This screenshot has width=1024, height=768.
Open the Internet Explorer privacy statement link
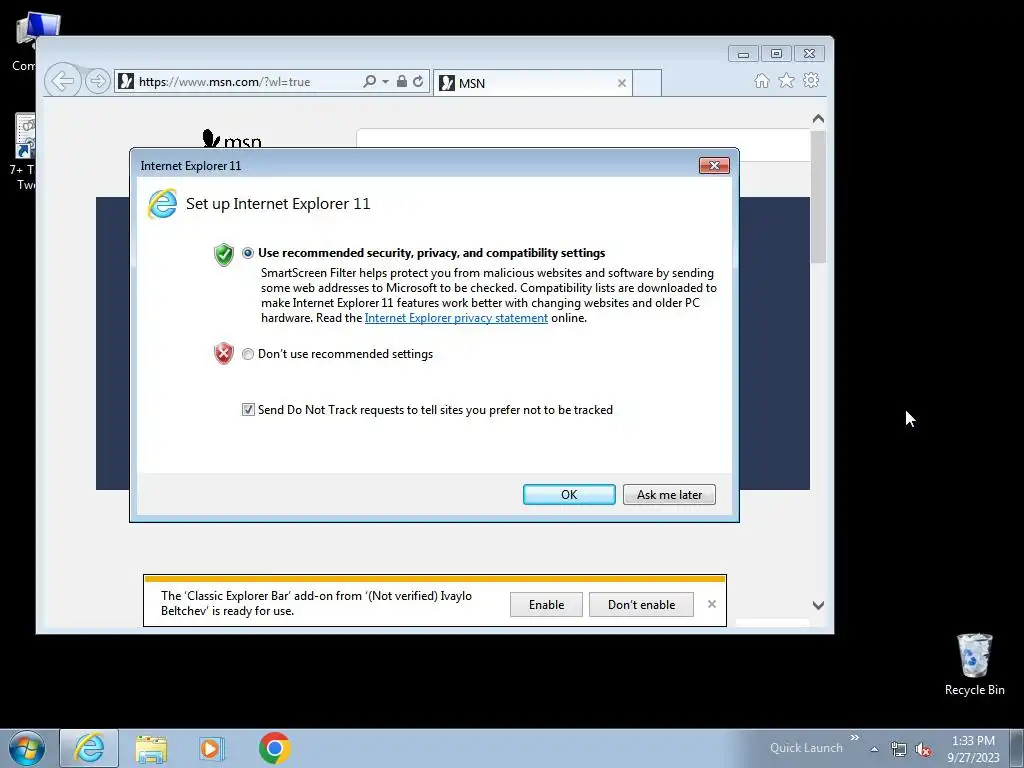point(456,318)
